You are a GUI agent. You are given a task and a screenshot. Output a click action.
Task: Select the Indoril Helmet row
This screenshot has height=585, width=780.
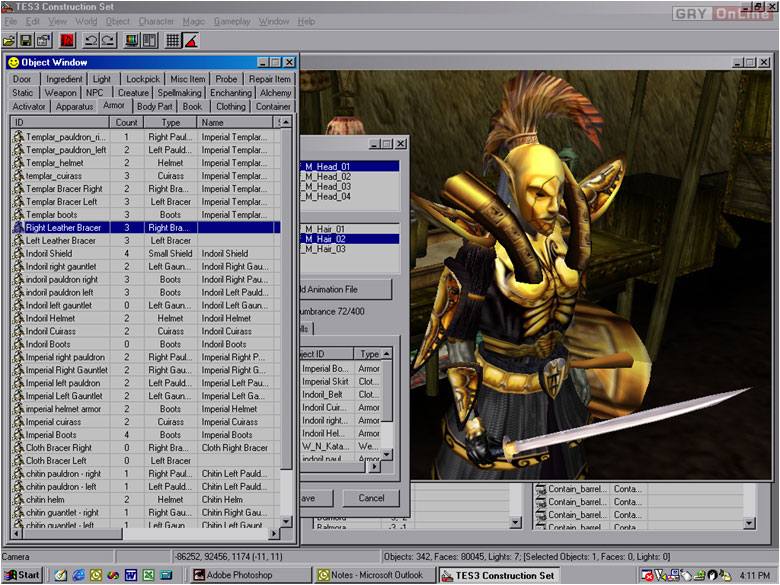146,318
